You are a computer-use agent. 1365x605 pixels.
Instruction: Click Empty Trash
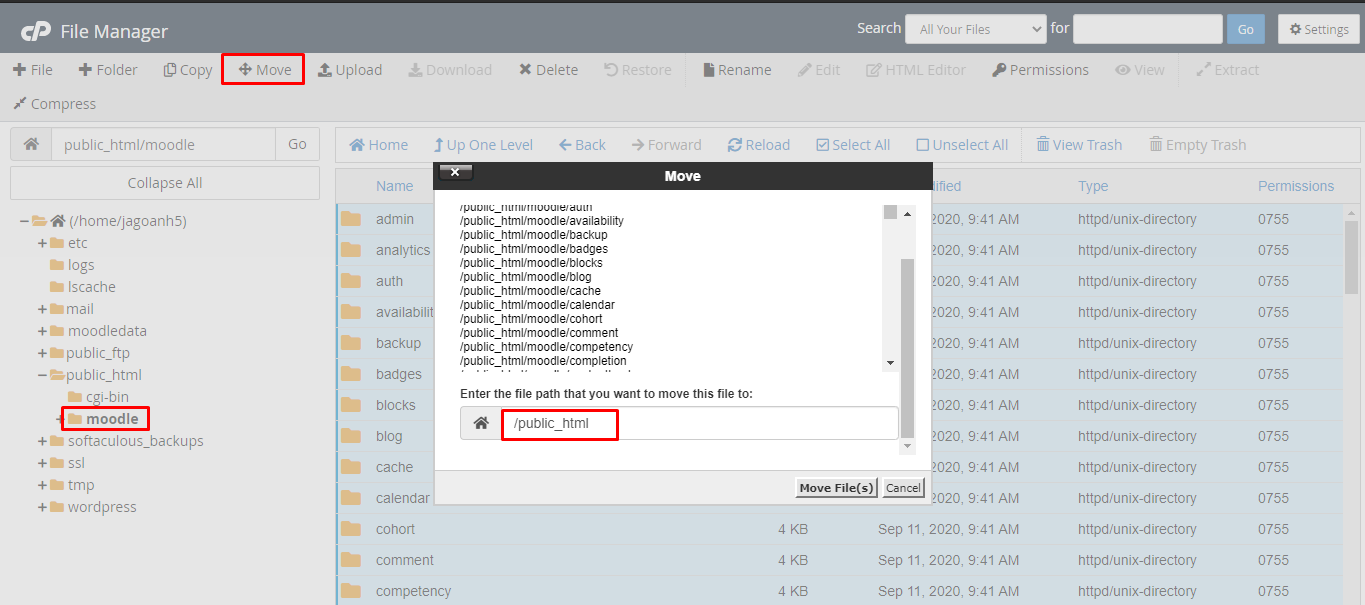click(1198, 145)
